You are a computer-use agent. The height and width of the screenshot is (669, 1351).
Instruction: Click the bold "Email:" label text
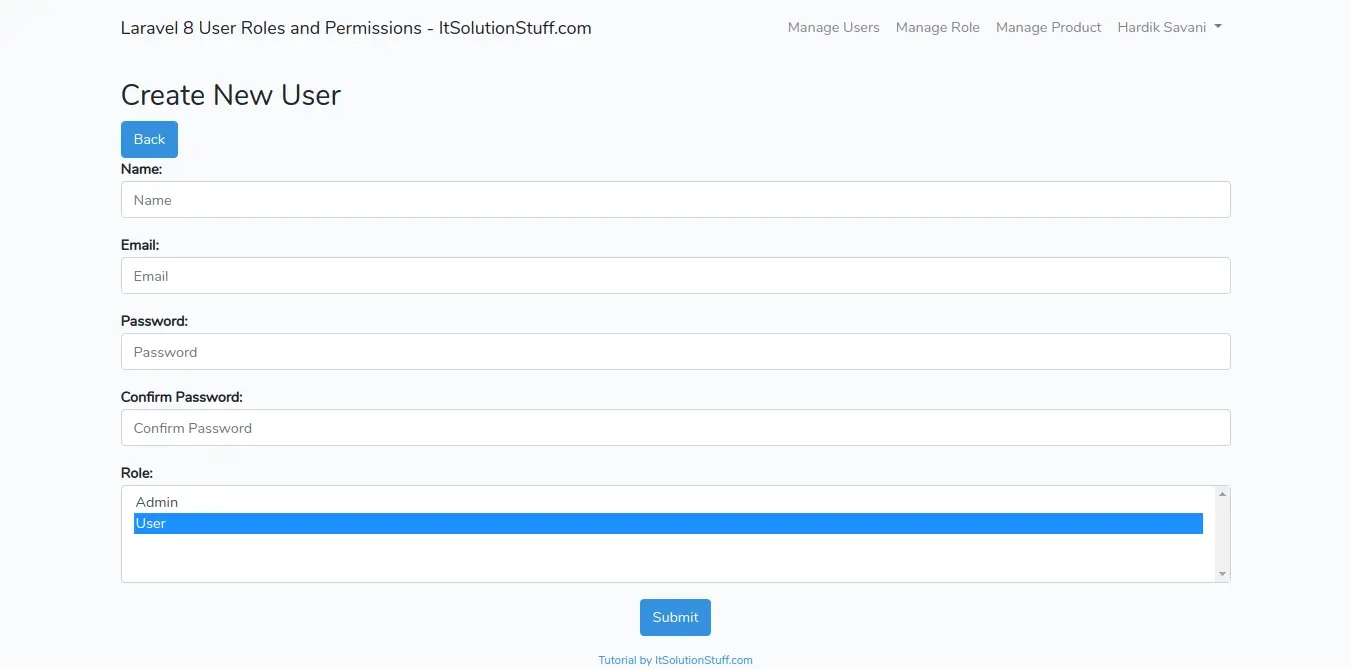(140, 245)
